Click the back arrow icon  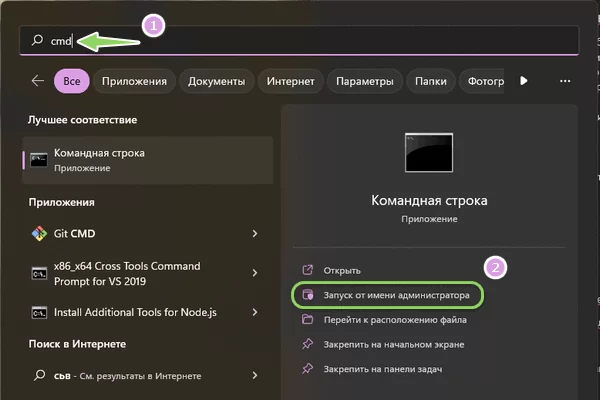click(x=37, y=81)
